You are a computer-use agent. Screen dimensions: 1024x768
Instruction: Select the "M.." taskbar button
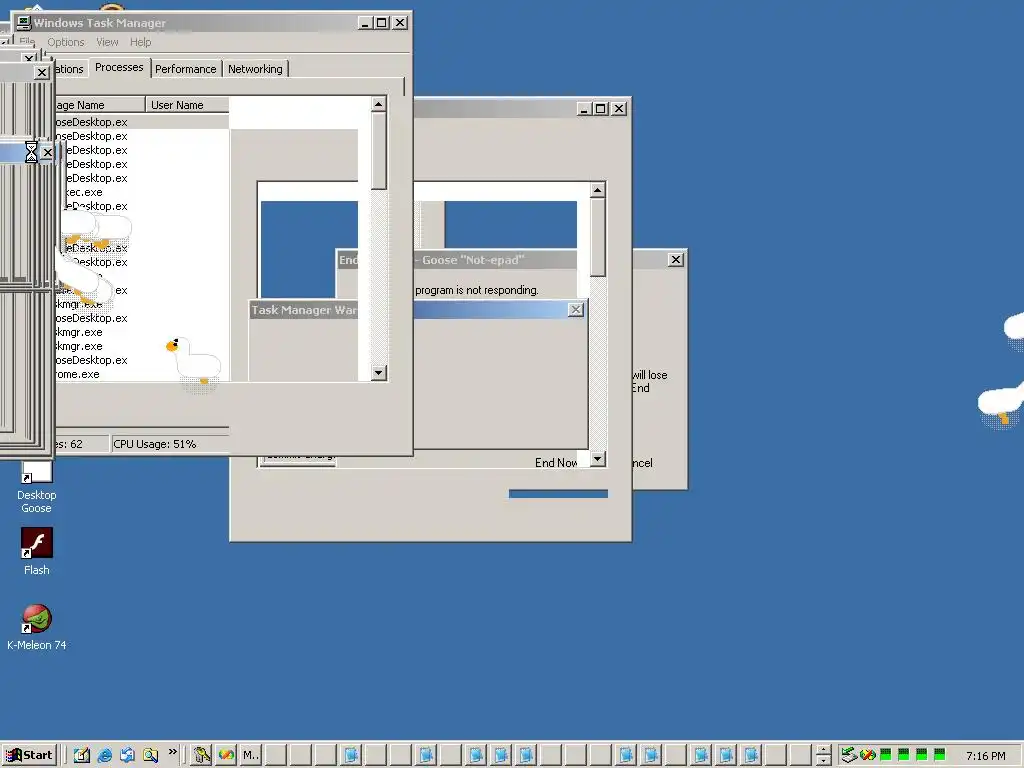coord(251,755)
